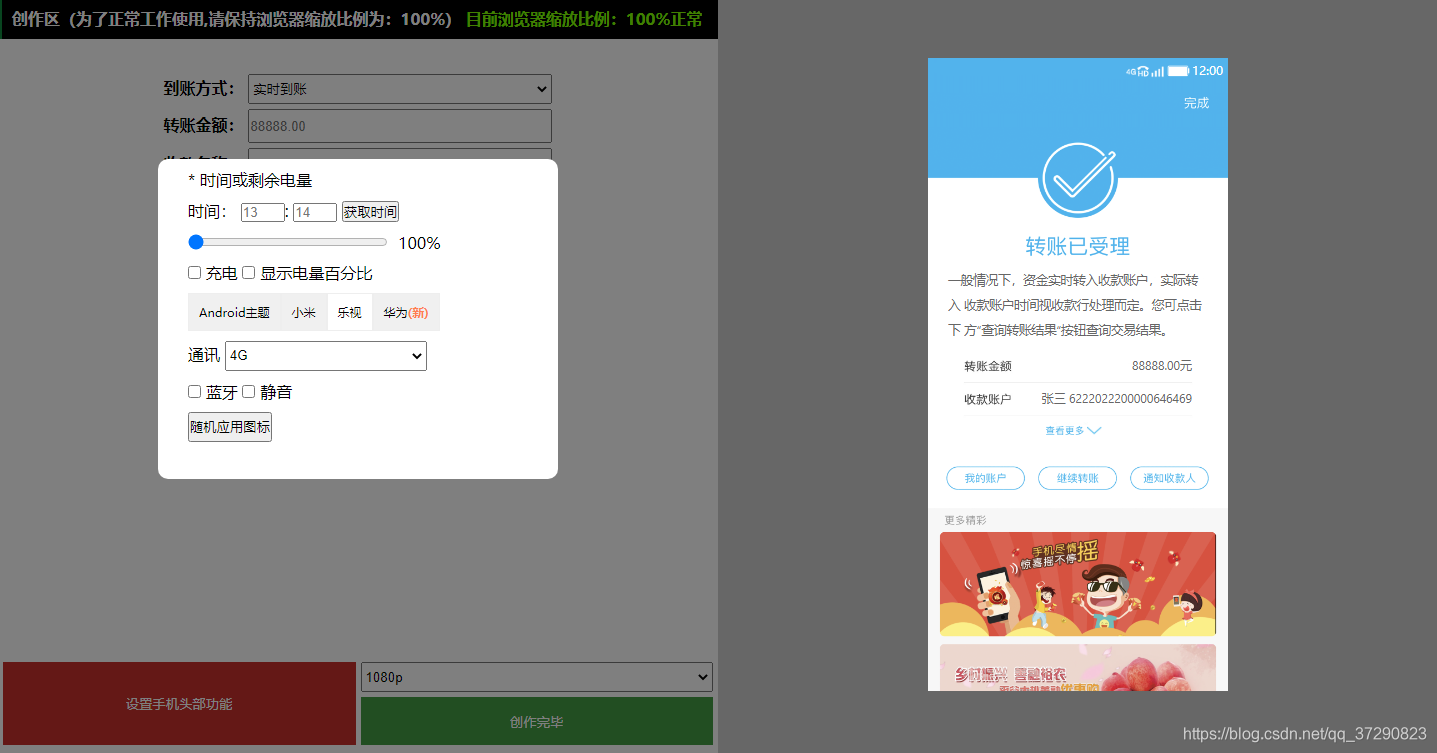The width and height of the screenshot is (1437, 753).
Task: Select the Android主题 tab
Action: pyautogui.click(x=234, y=312)
